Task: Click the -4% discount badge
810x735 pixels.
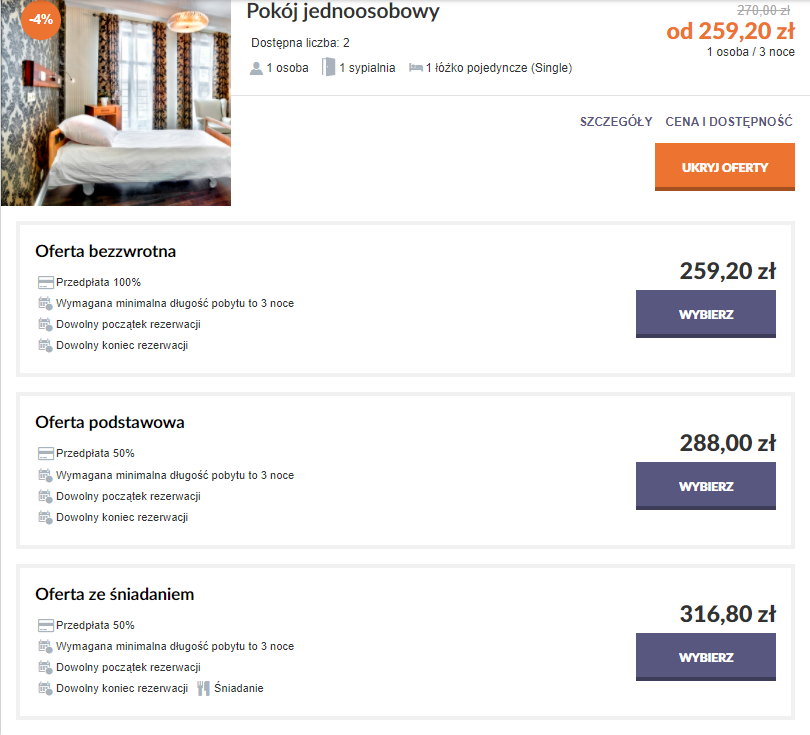Action: tap(41, 19)
